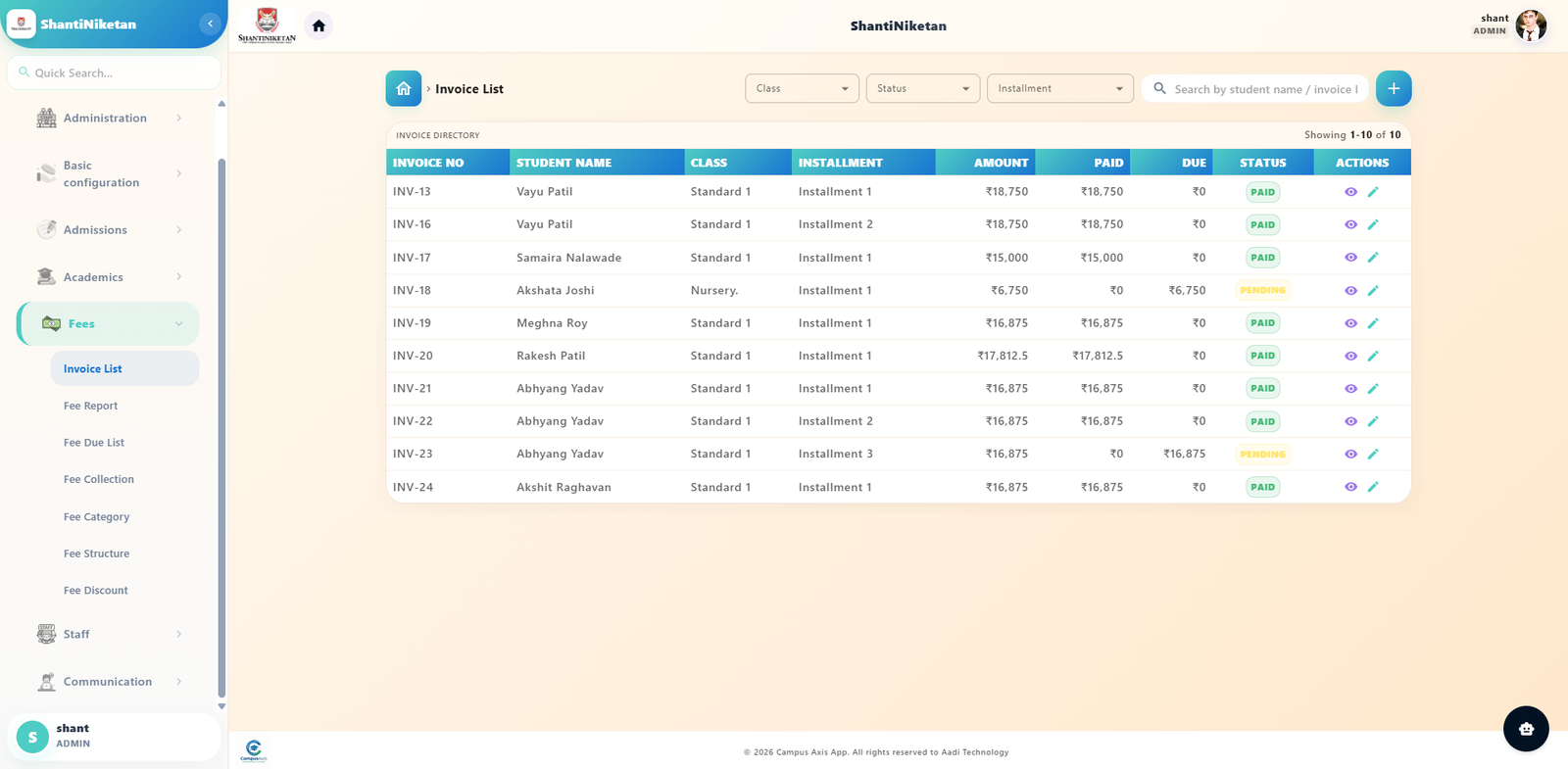Click the magnifier icon in the invoice search box

pos(1159,88)
